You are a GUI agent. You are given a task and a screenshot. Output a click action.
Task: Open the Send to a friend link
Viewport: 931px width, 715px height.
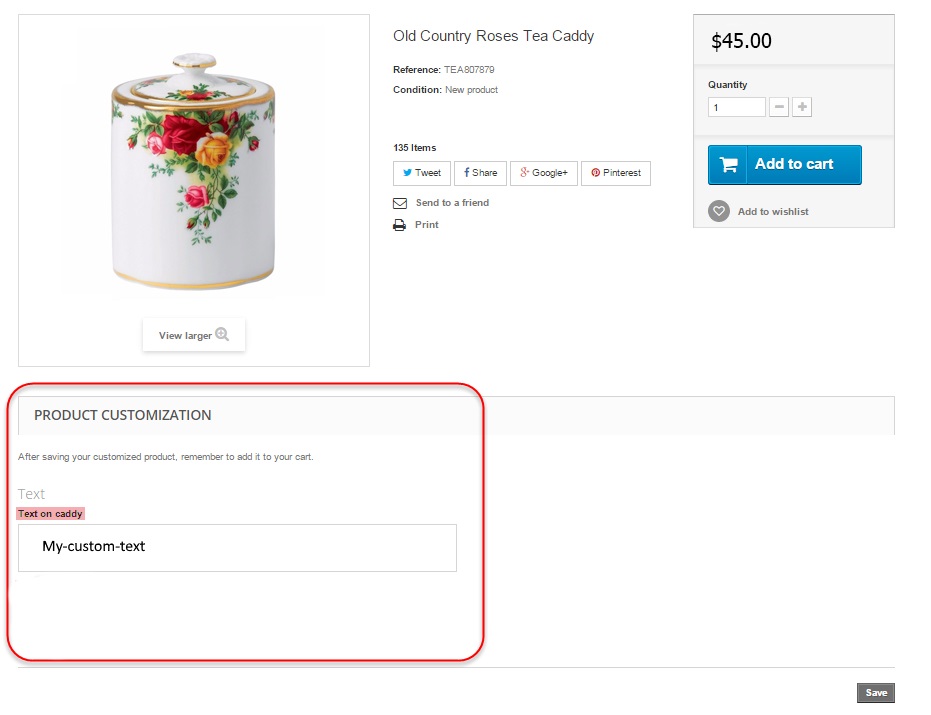[x=452, y=203]
